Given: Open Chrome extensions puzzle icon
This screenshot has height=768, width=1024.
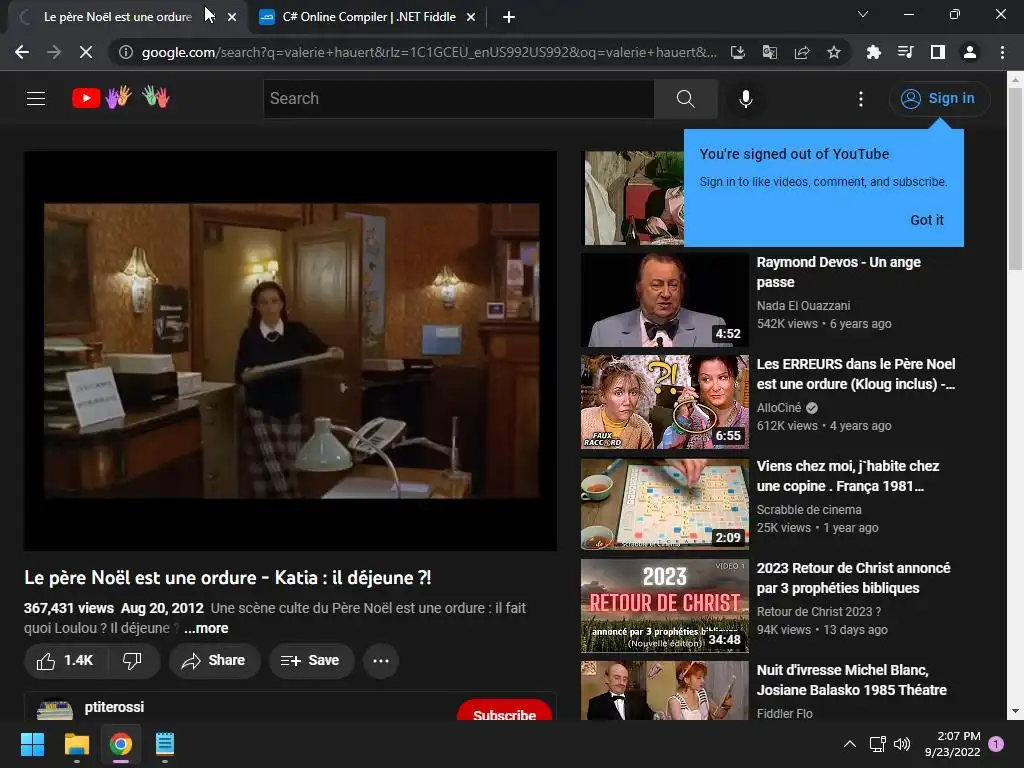Looking at the screenshot, I should (873, 52).
